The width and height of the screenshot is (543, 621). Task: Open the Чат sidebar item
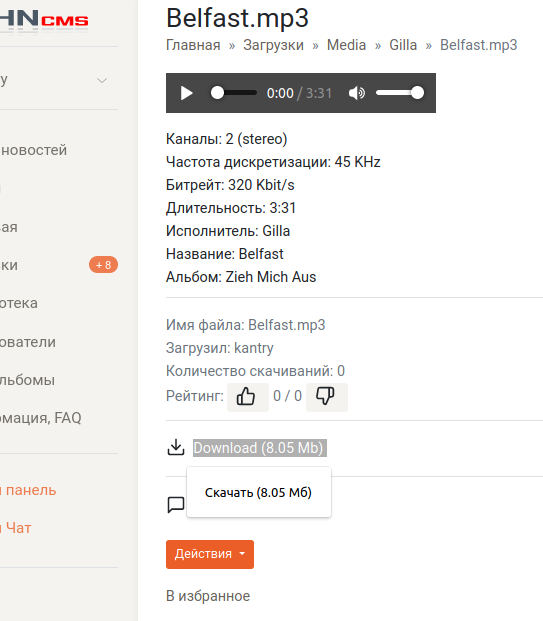pos(16,528)
